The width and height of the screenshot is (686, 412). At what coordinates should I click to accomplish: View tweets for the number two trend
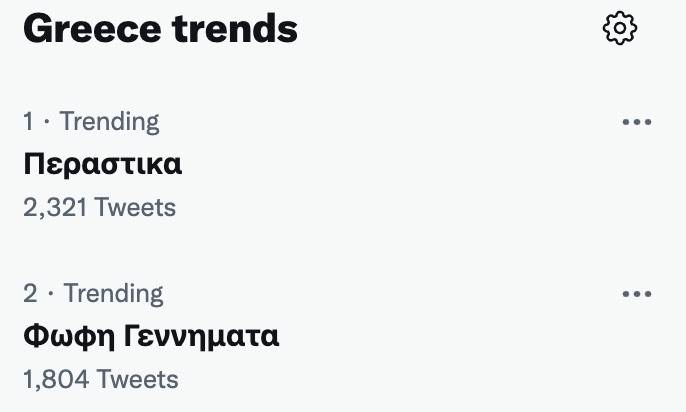point(151,336)
